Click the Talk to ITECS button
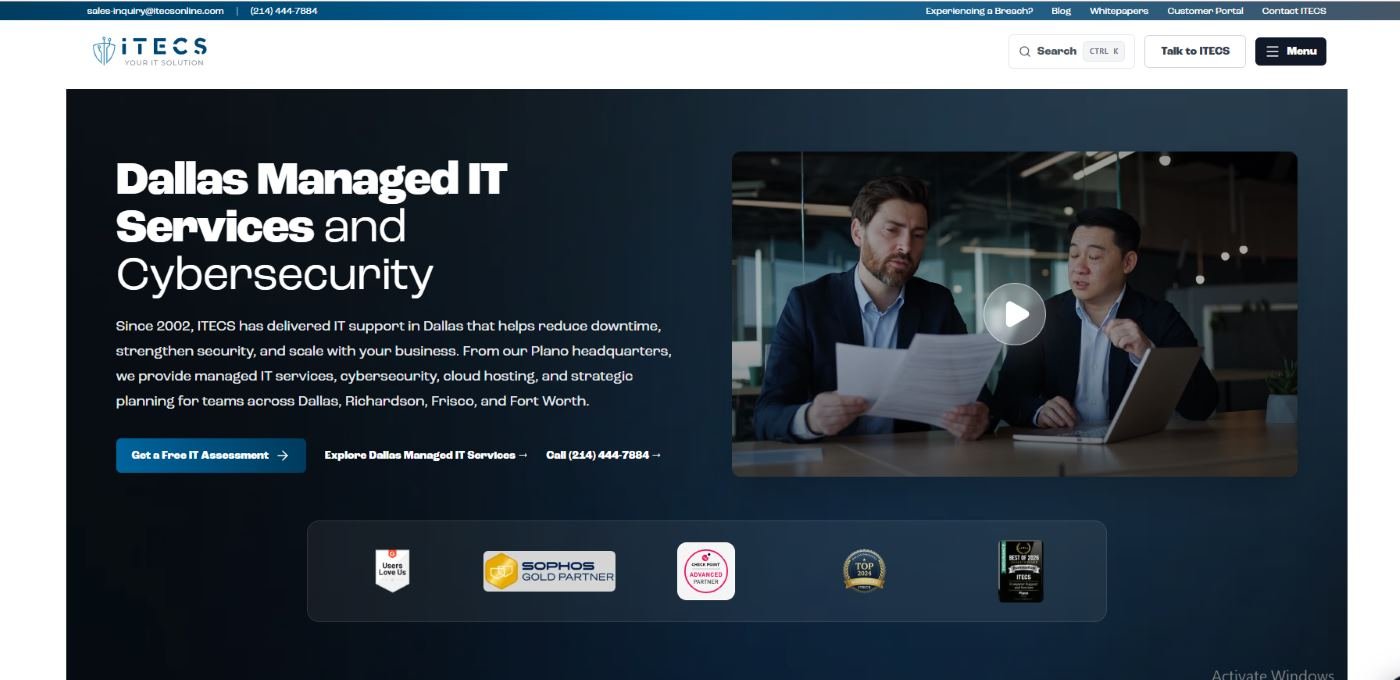 1195,51
